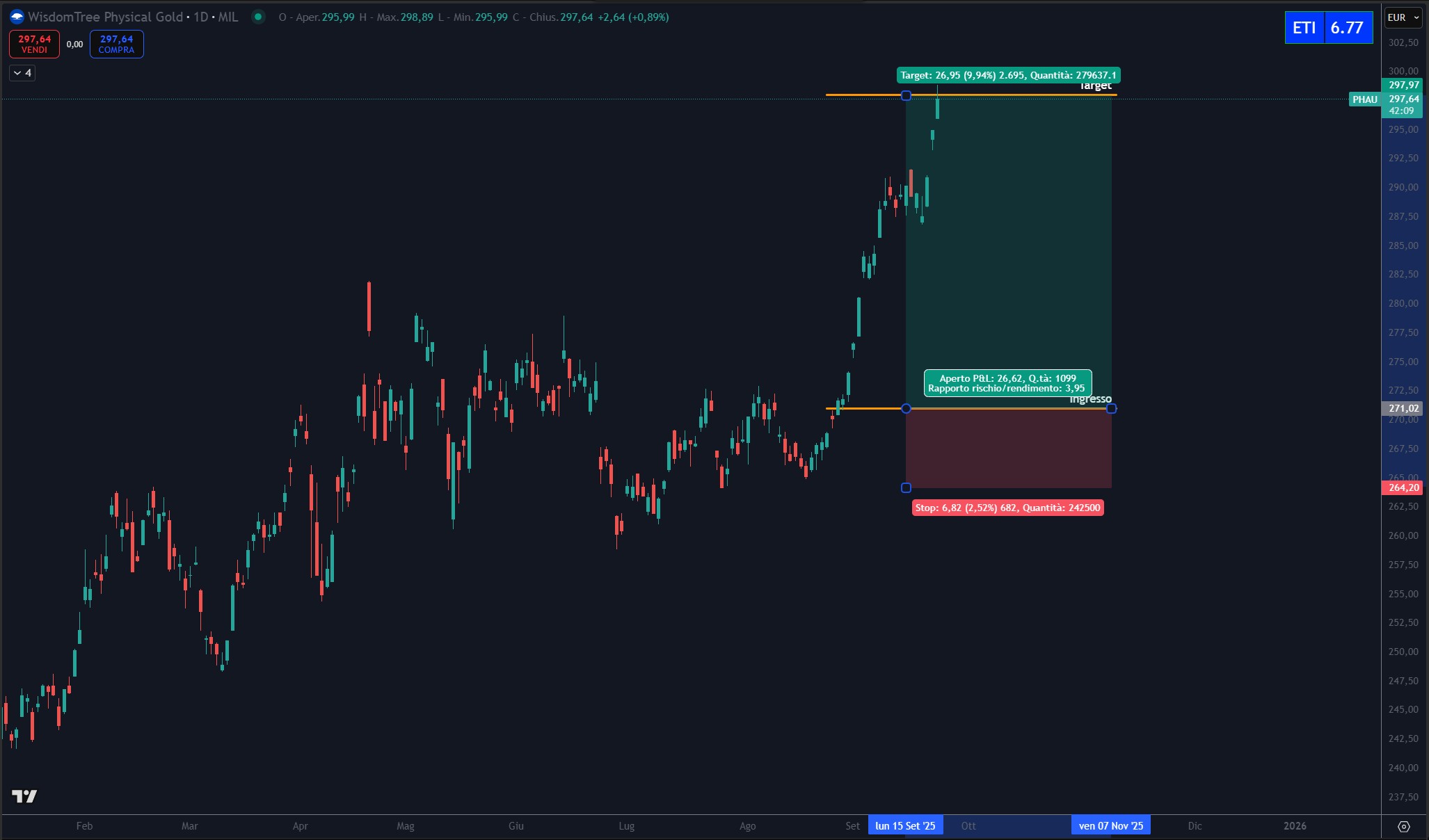Select the target level handle at left of orange line
The image size is (1429, 840).
(906, 95)
